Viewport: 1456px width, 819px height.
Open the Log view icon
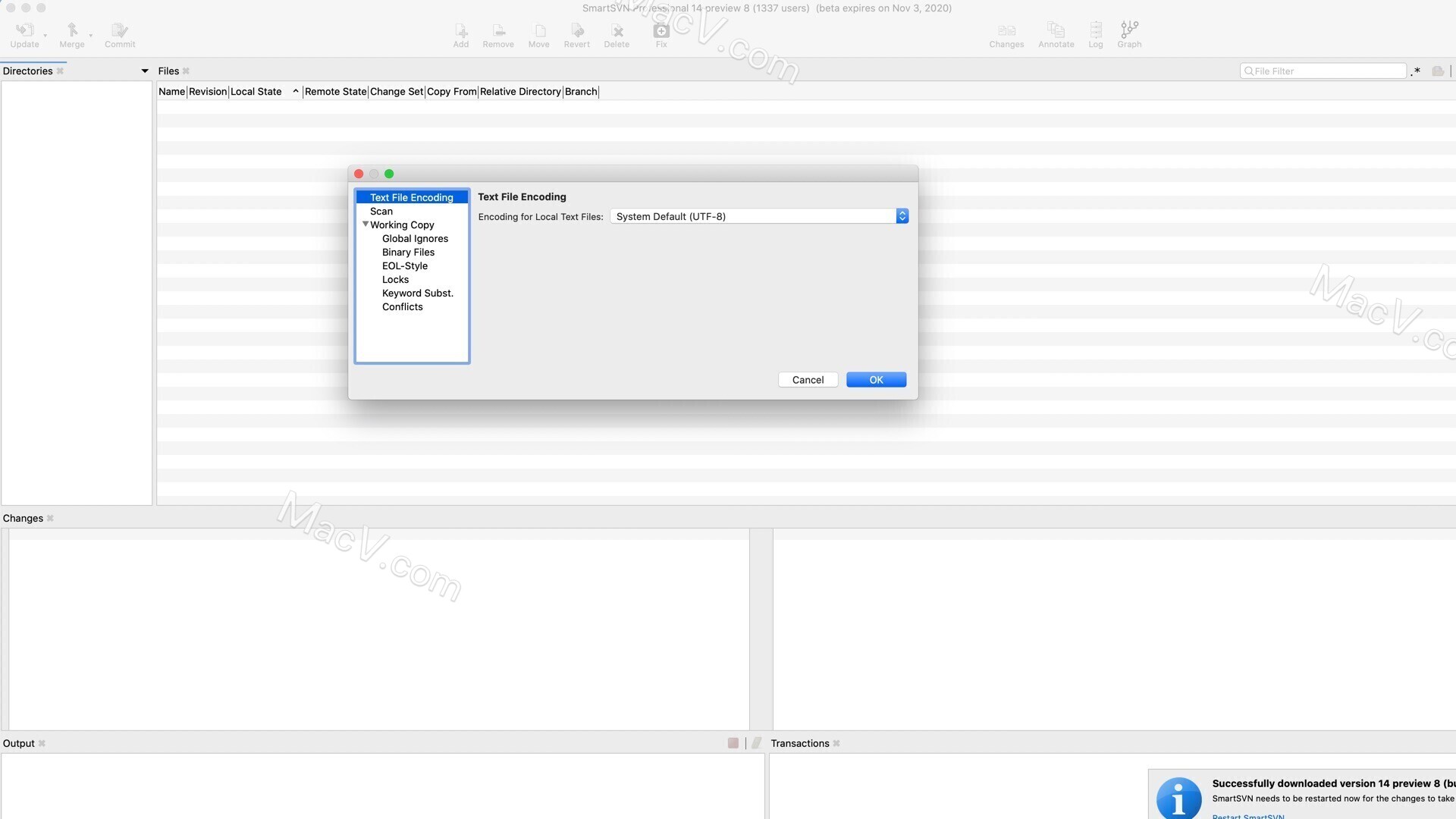(x=1095, y=33)
